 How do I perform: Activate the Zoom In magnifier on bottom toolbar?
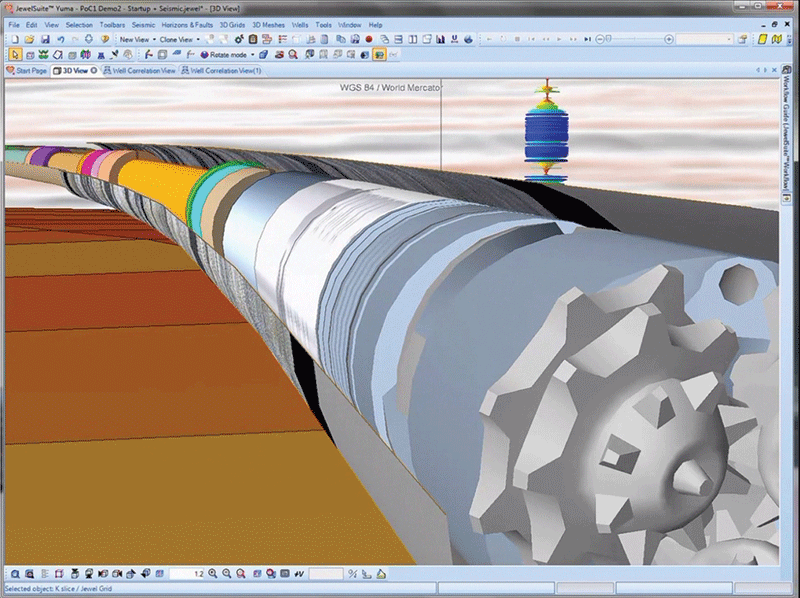(x=214, y=575)
